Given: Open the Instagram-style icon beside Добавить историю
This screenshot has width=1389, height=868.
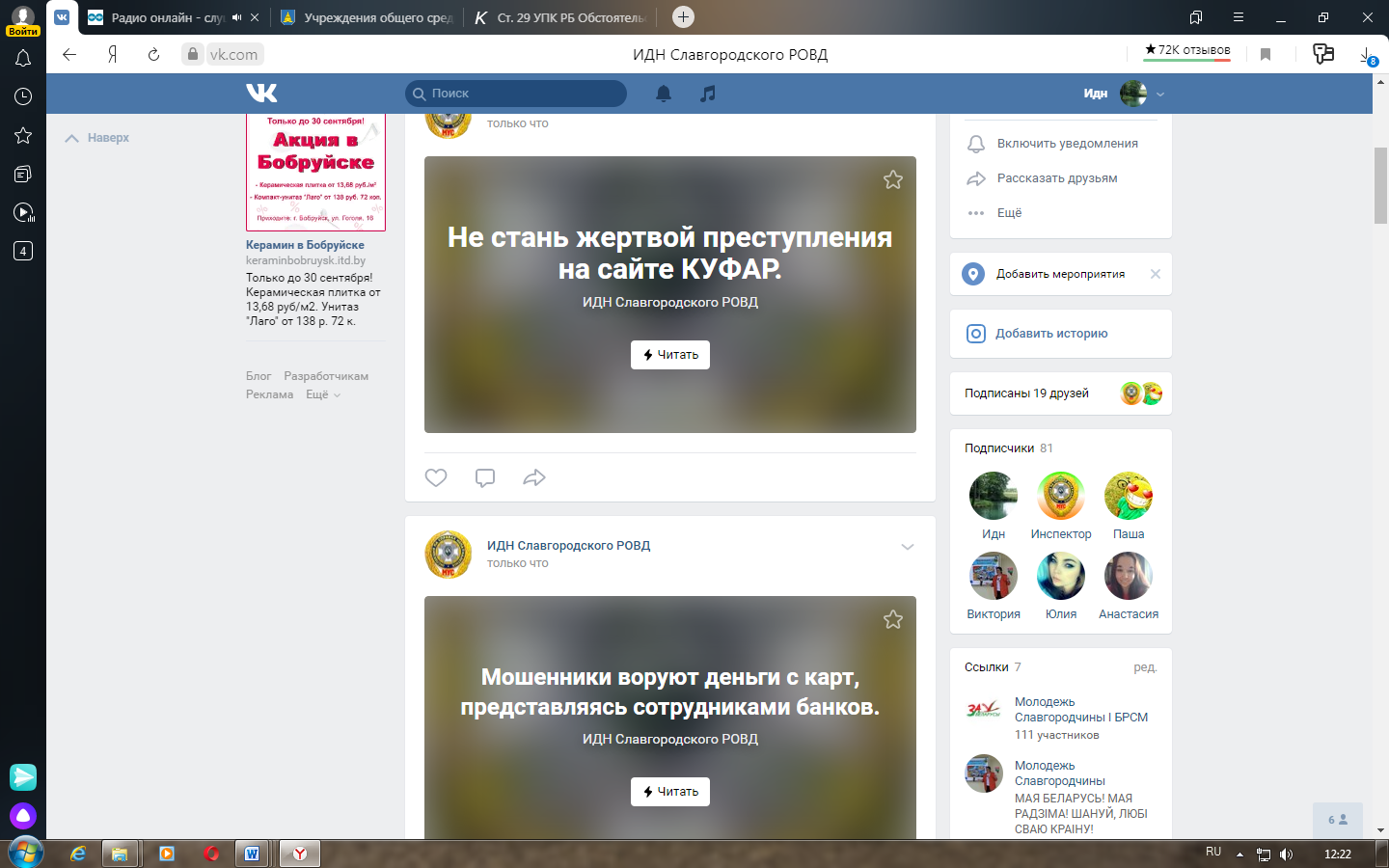Looking at the screenshot, I should 976,334.
